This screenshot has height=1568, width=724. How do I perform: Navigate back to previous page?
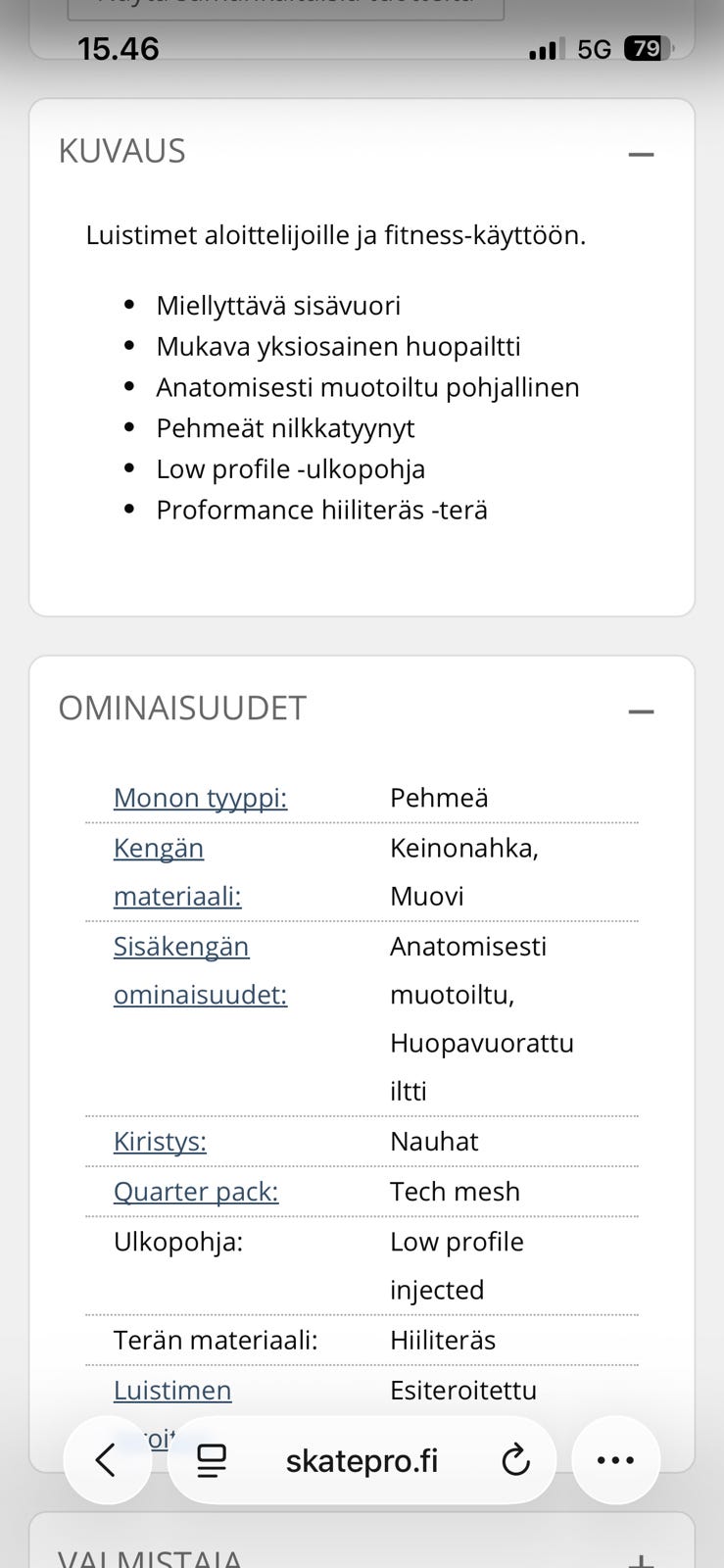click(107, 1459)
